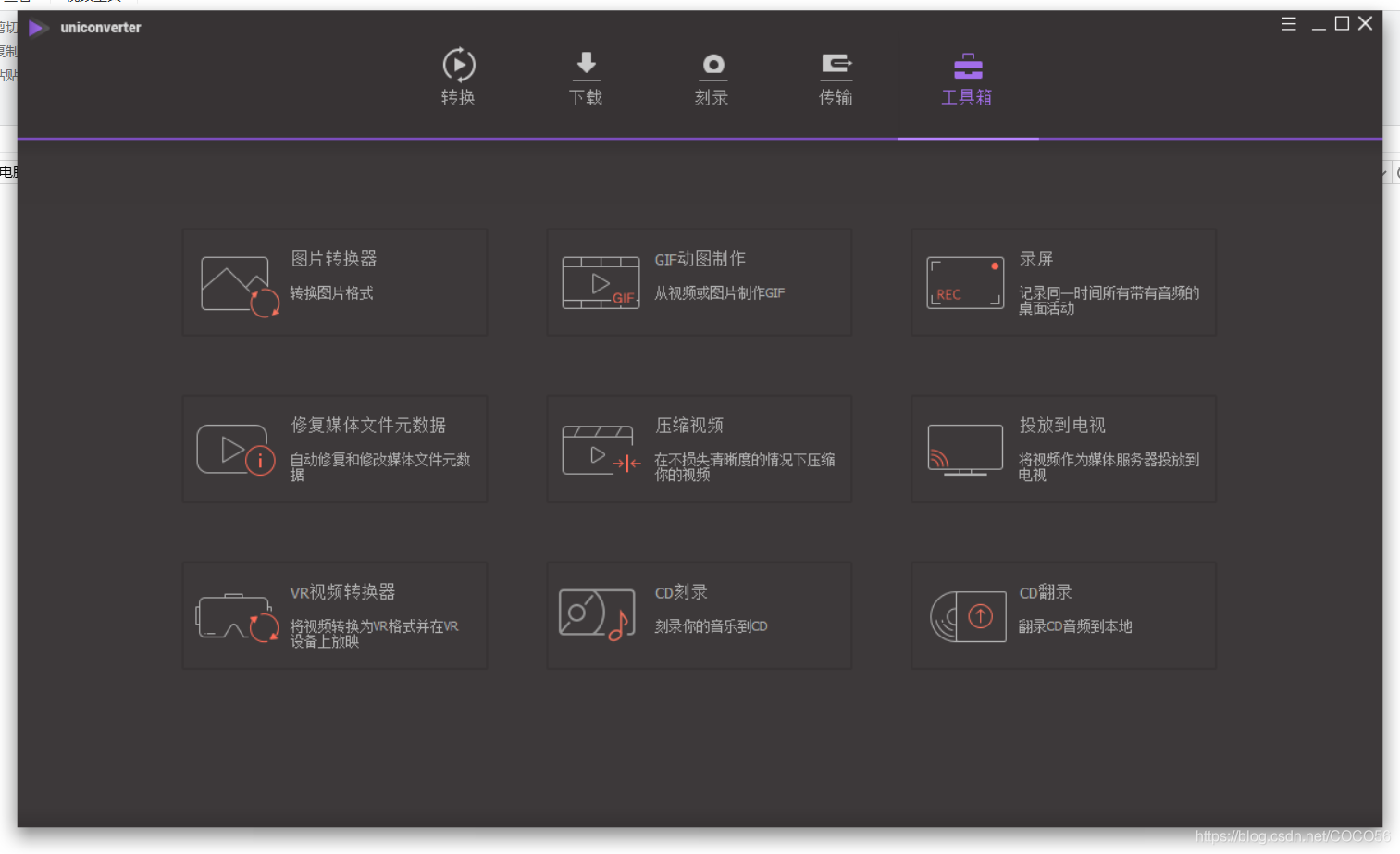
Task: Open the hamburger menu in title bar
Action: point(1288,24)
